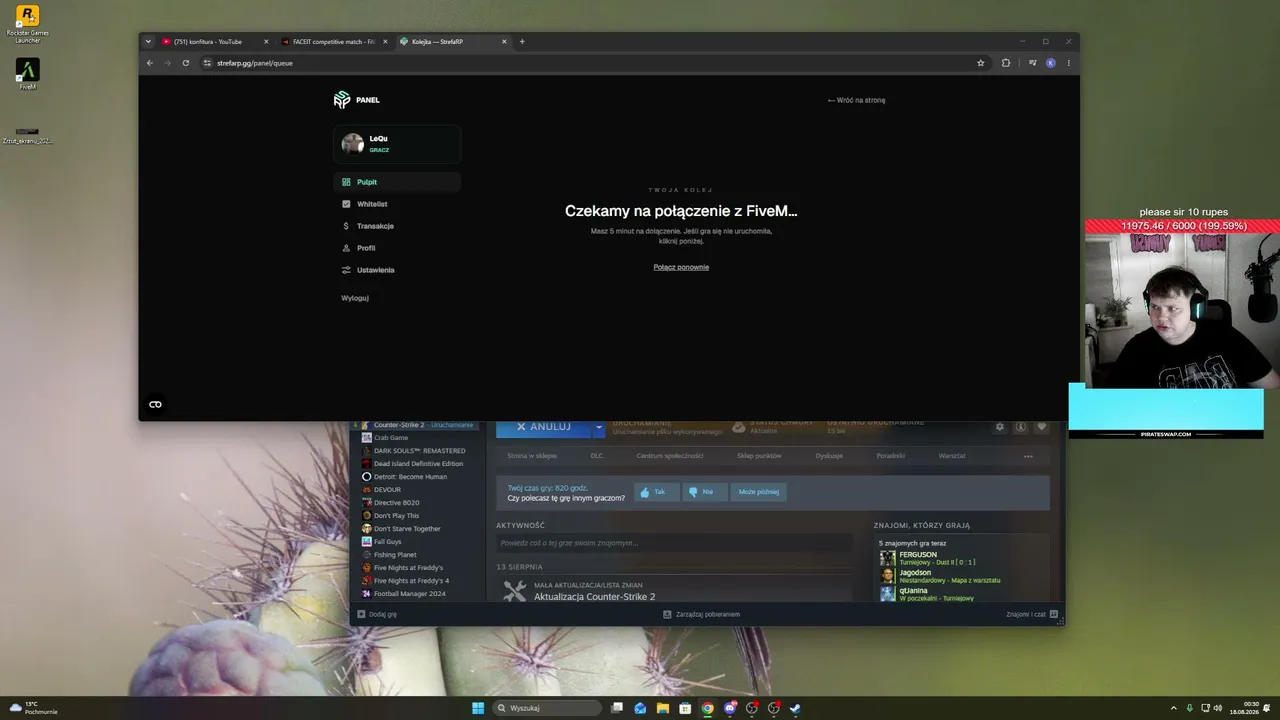Open File Explorer from the taskbar
The width and height of the screenshot is (1280, 720).
coord(663,708)
